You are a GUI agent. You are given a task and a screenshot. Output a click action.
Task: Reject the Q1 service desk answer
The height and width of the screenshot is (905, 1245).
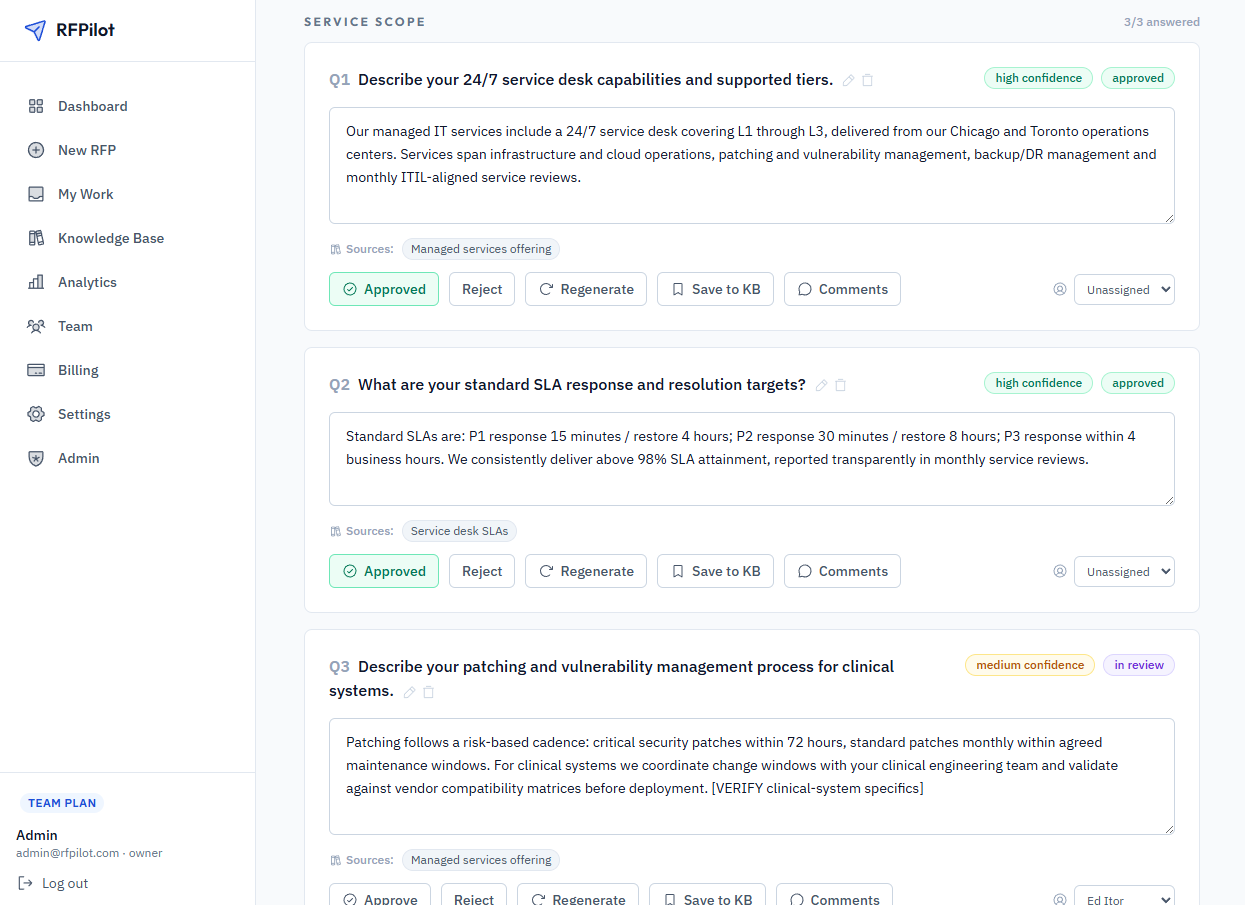coord(482,289)
